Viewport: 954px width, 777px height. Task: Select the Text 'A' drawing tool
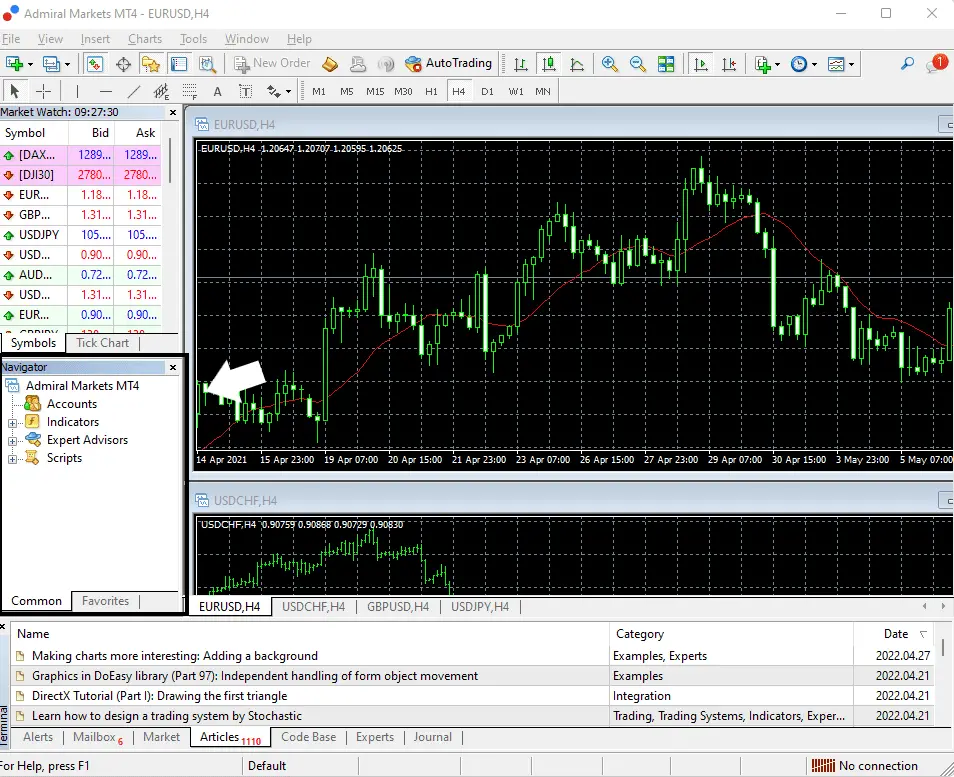(x=217, y=91)
